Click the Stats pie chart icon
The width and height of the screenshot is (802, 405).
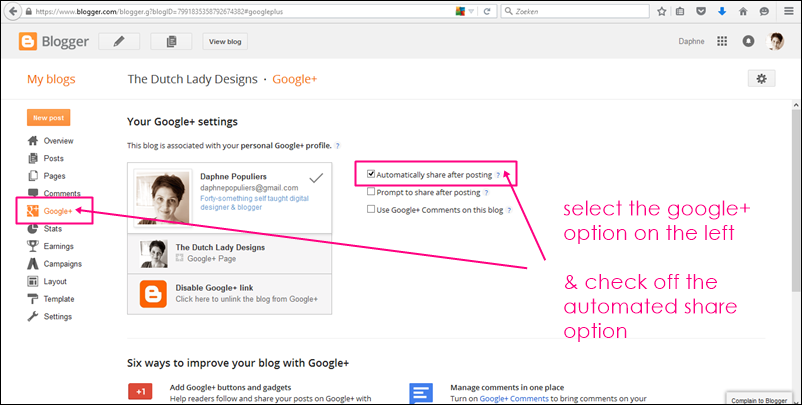coord(33,229)
